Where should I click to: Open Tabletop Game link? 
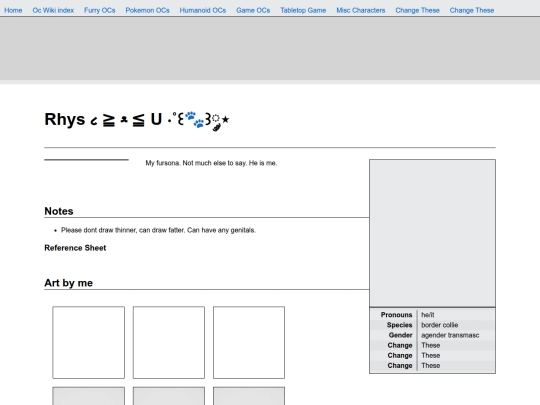click(x=303, y=10)
